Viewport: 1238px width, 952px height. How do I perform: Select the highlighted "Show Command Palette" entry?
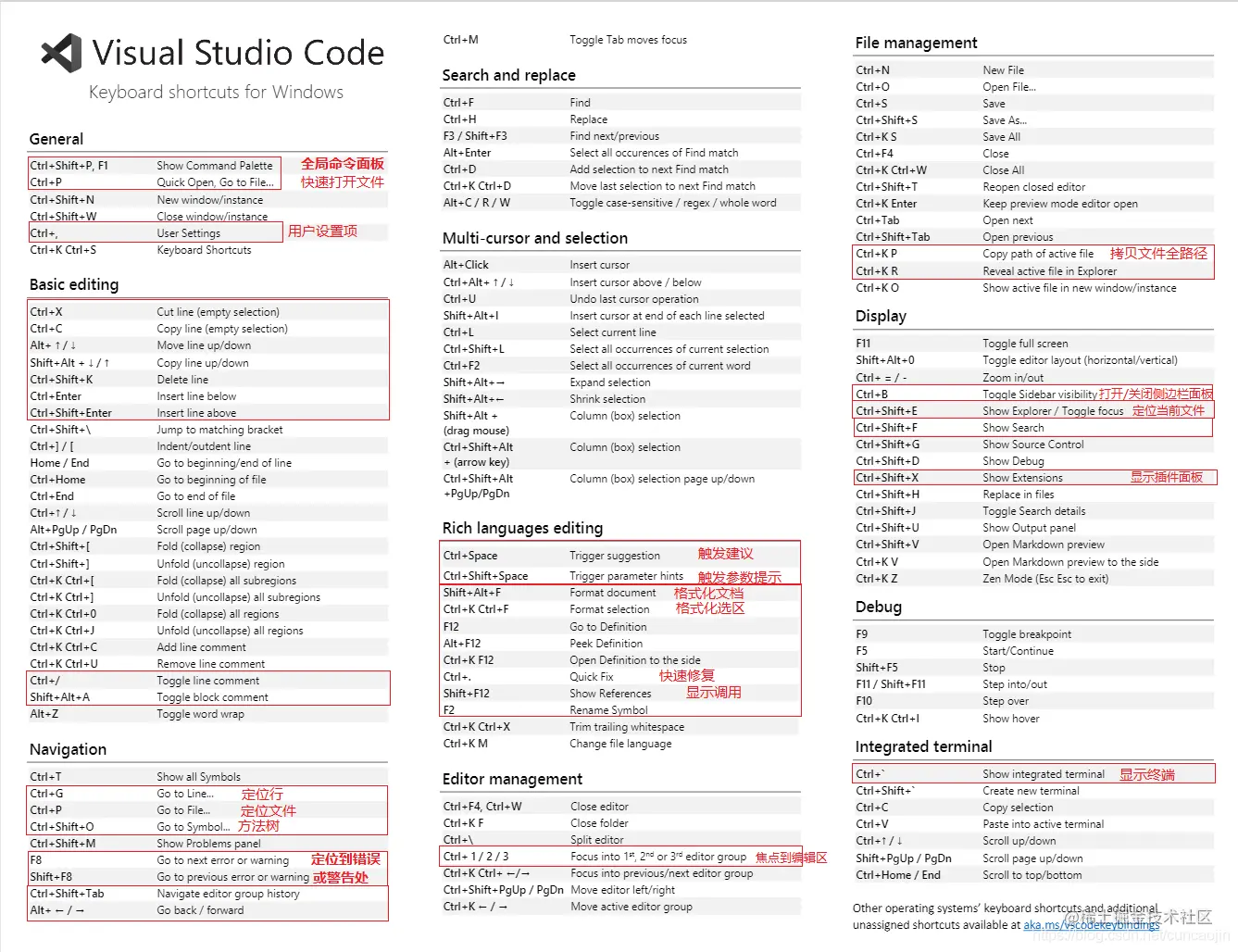tap(215, 165)
